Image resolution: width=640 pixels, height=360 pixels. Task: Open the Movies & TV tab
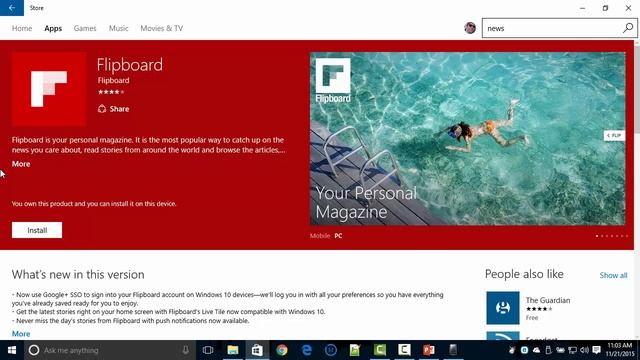(162, 28)
